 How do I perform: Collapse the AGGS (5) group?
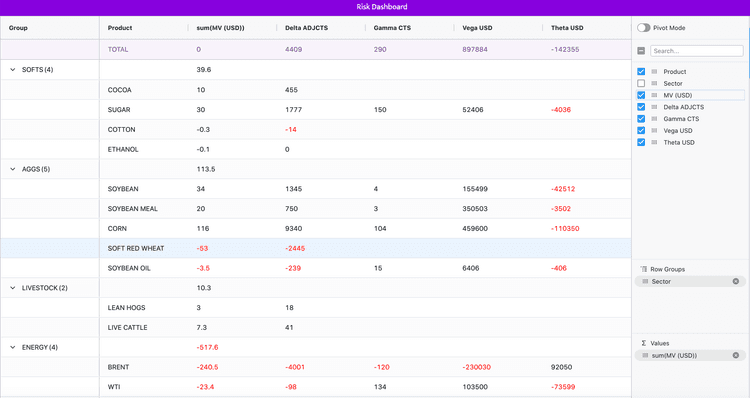[x=13, y=169]
